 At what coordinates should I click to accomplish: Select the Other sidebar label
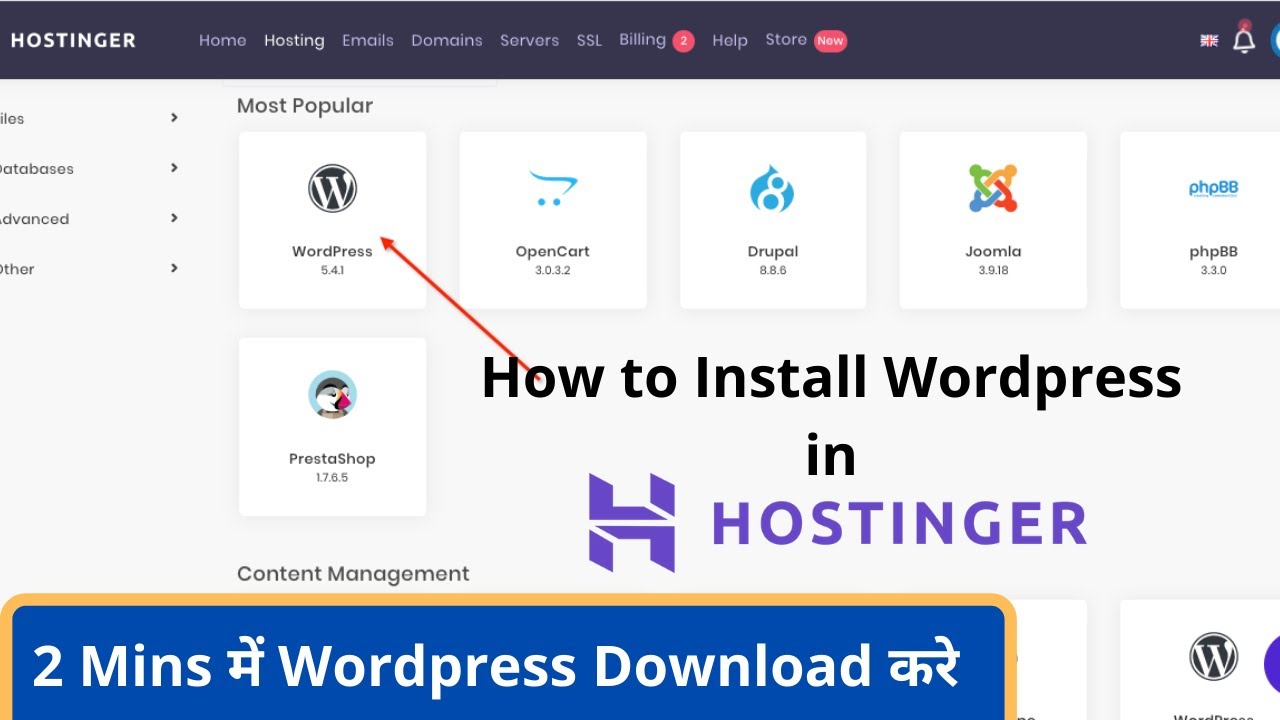click(x=17, y=269)
